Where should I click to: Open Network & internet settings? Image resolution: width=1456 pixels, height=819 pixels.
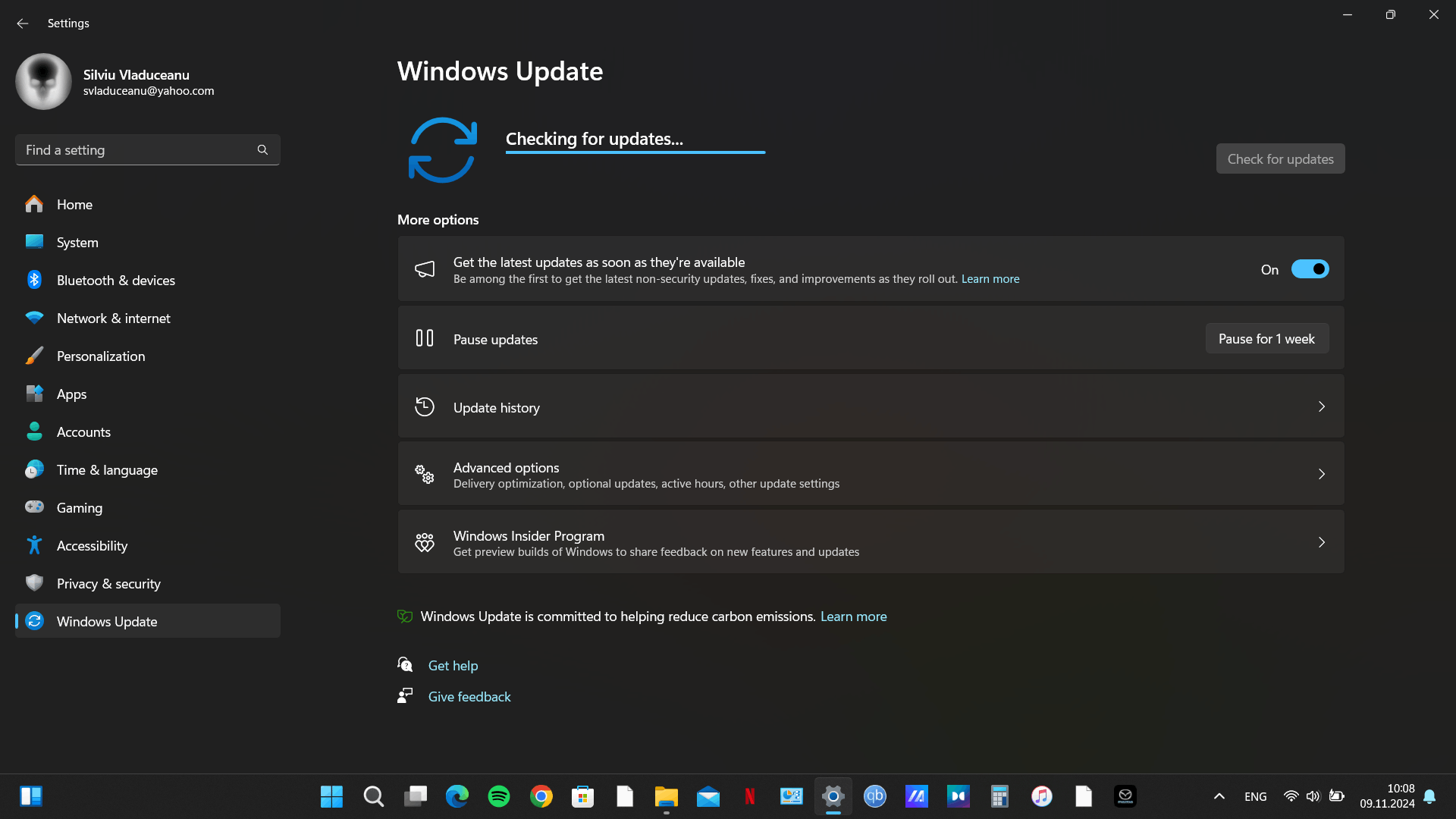(148, 318)
